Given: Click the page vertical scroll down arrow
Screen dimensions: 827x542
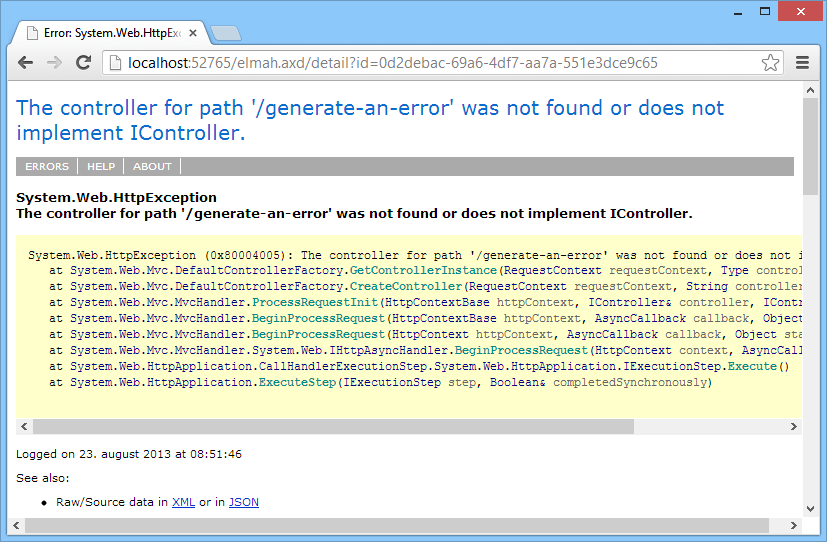Looking at the screenshot, I should (x=811, y=509).
